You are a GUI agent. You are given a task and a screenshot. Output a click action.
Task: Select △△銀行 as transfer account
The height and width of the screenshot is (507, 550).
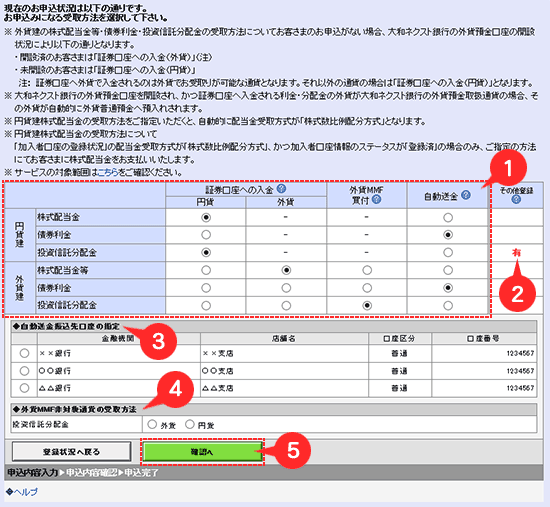click(x=24, y=388)
